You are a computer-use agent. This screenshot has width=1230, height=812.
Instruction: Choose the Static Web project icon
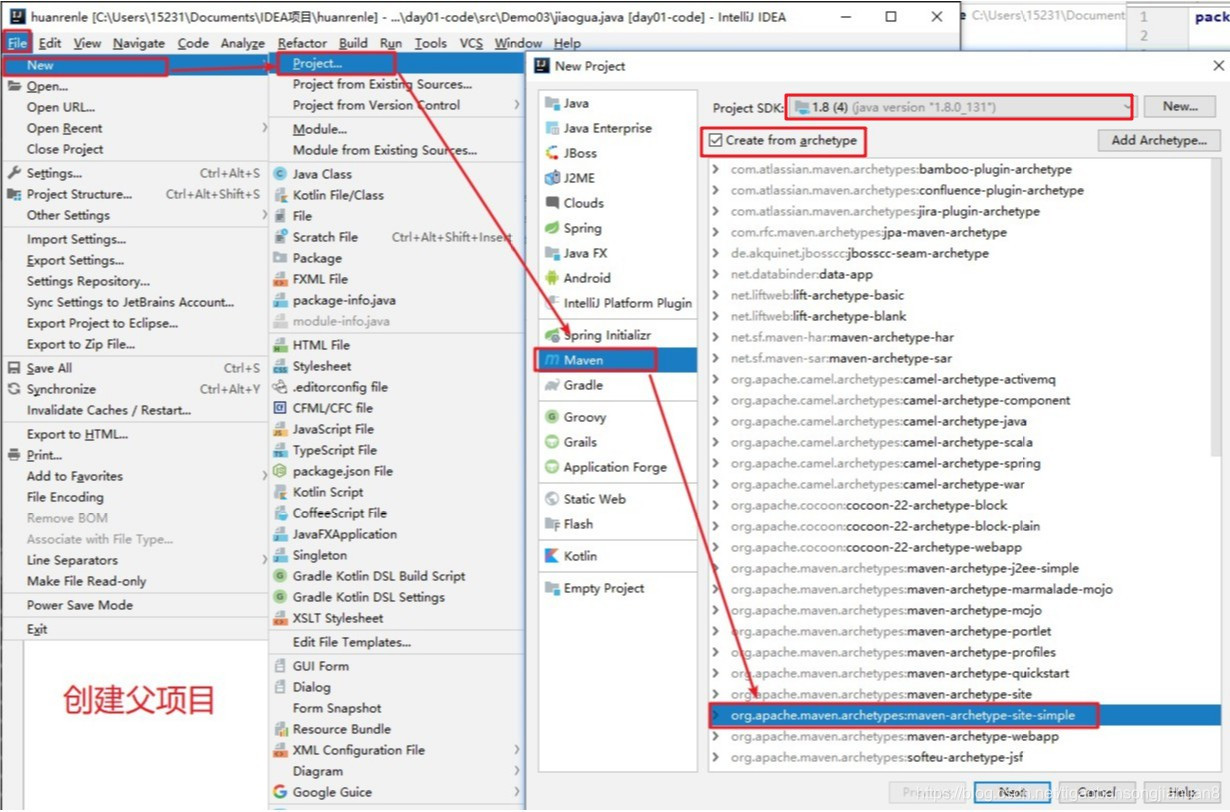pos(551,499)
